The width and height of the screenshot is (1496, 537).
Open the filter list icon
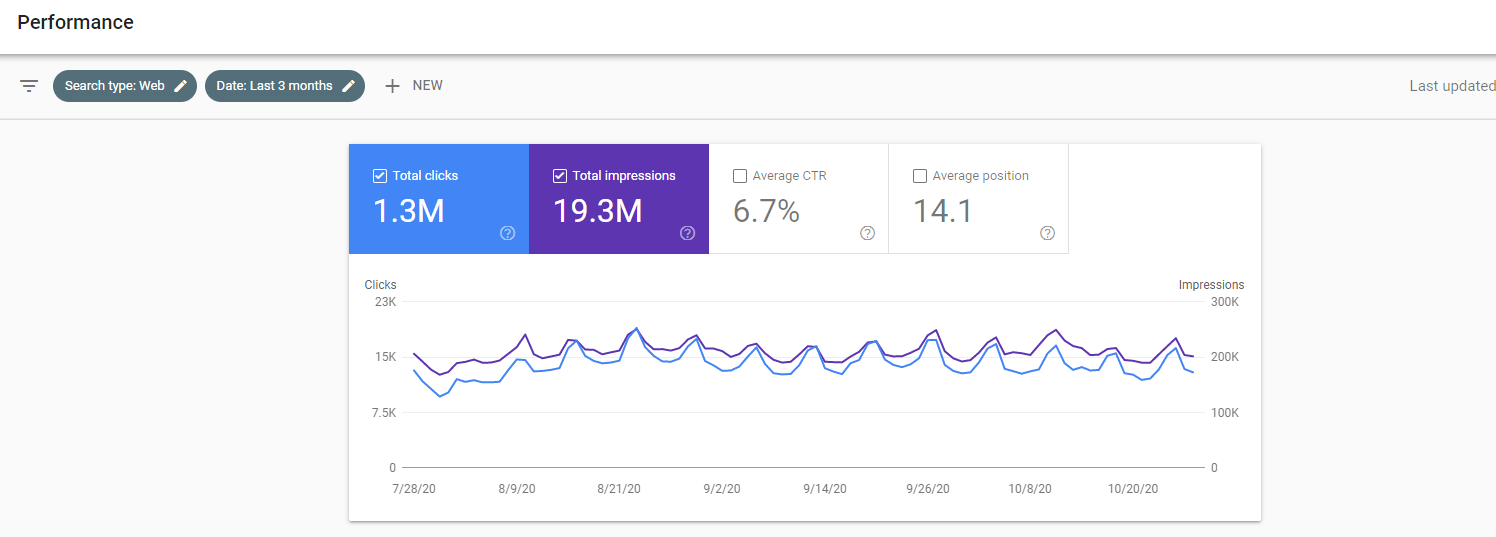[29, 86]
